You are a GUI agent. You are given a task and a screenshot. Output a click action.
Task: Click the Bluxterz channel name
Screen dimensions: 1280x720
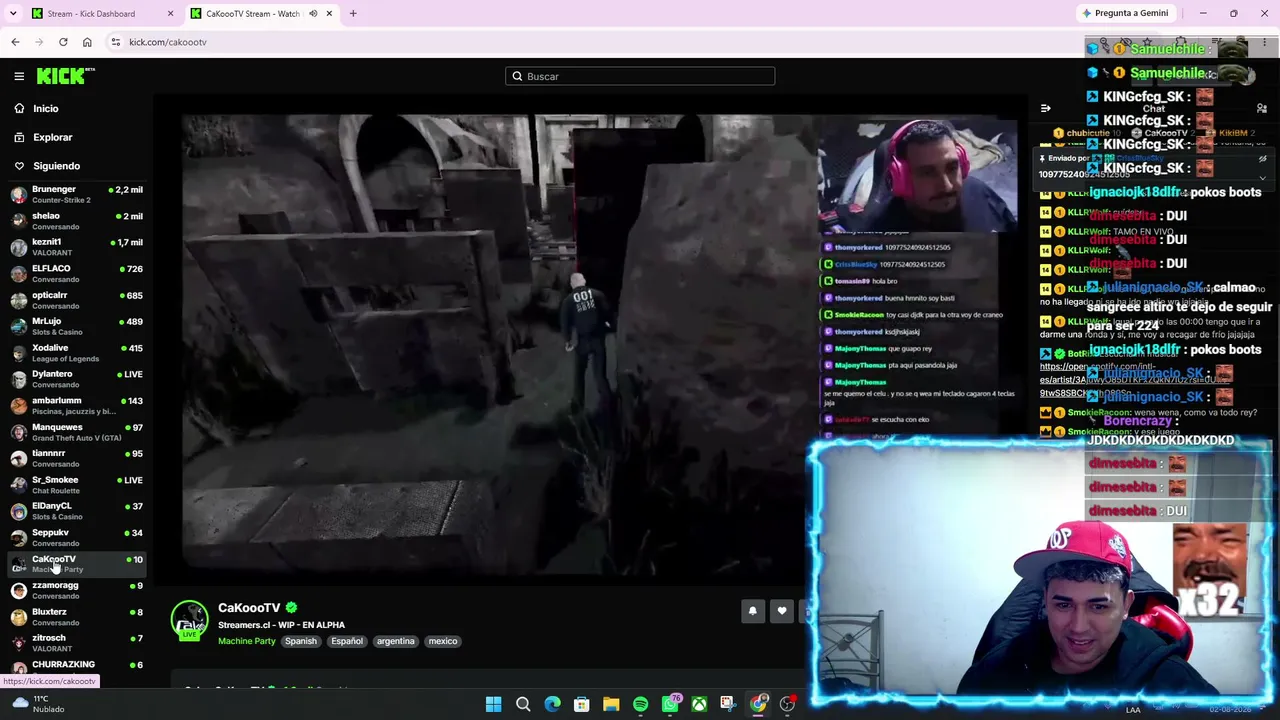[x=49, y=612]
